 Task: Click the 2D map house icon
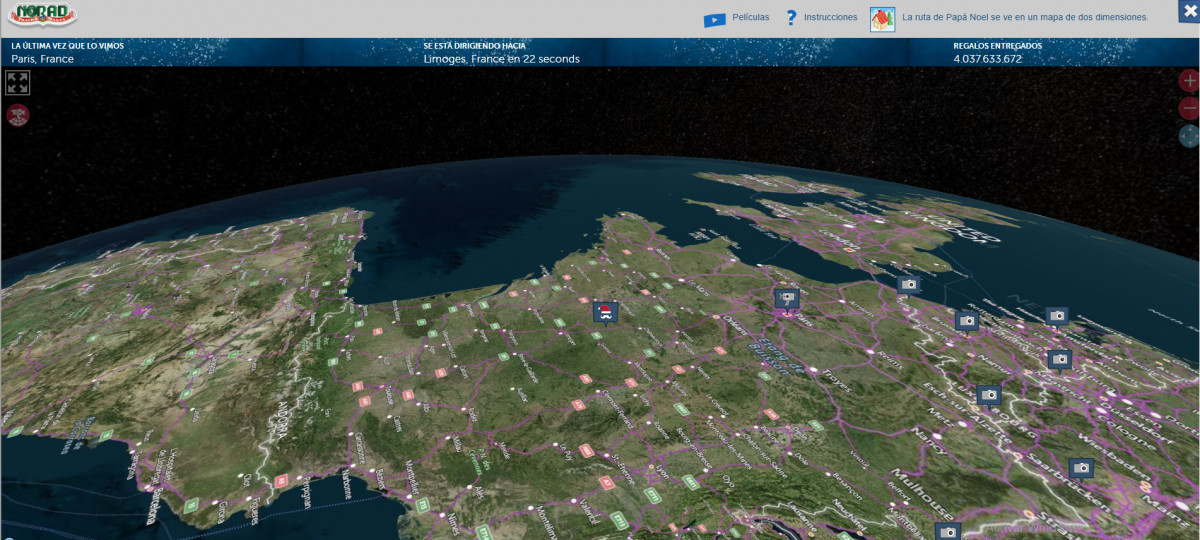[x=882, y=19]
